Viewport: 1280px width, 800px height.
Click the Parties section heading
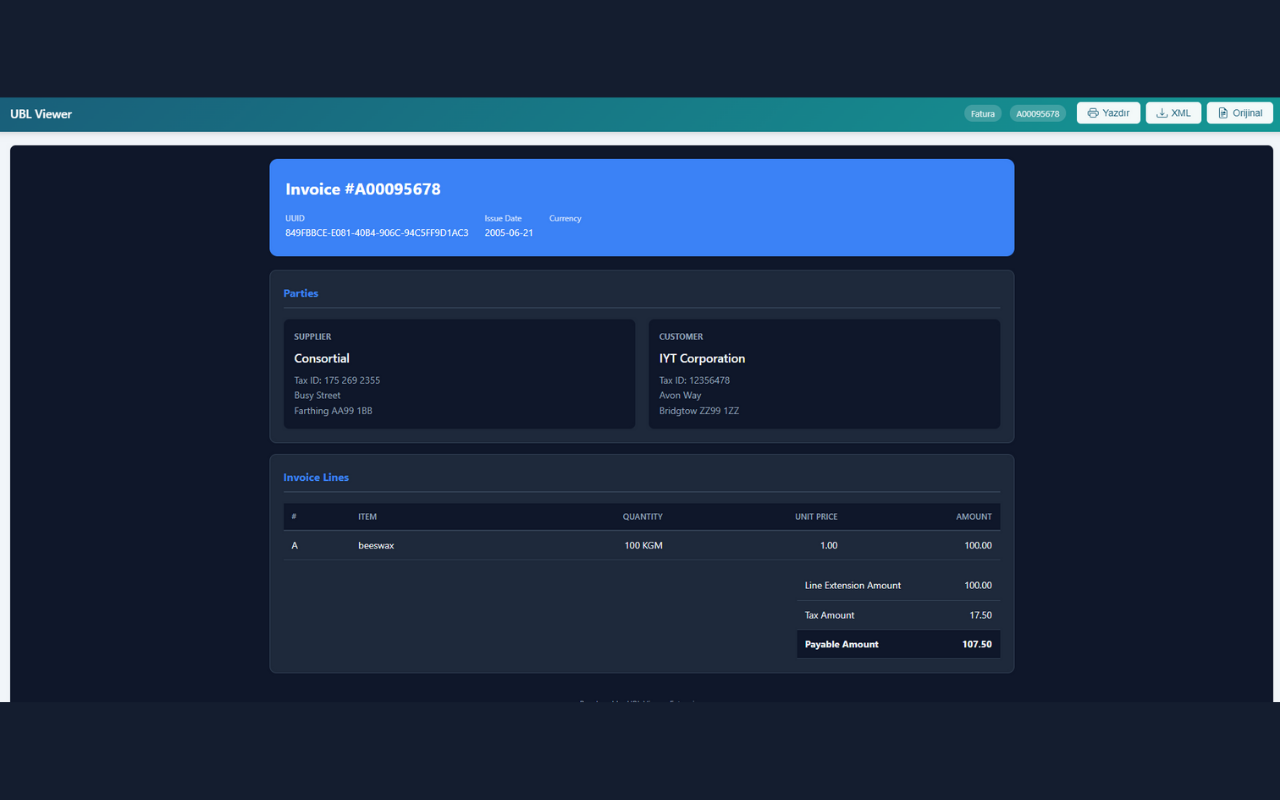pos(301,293)
